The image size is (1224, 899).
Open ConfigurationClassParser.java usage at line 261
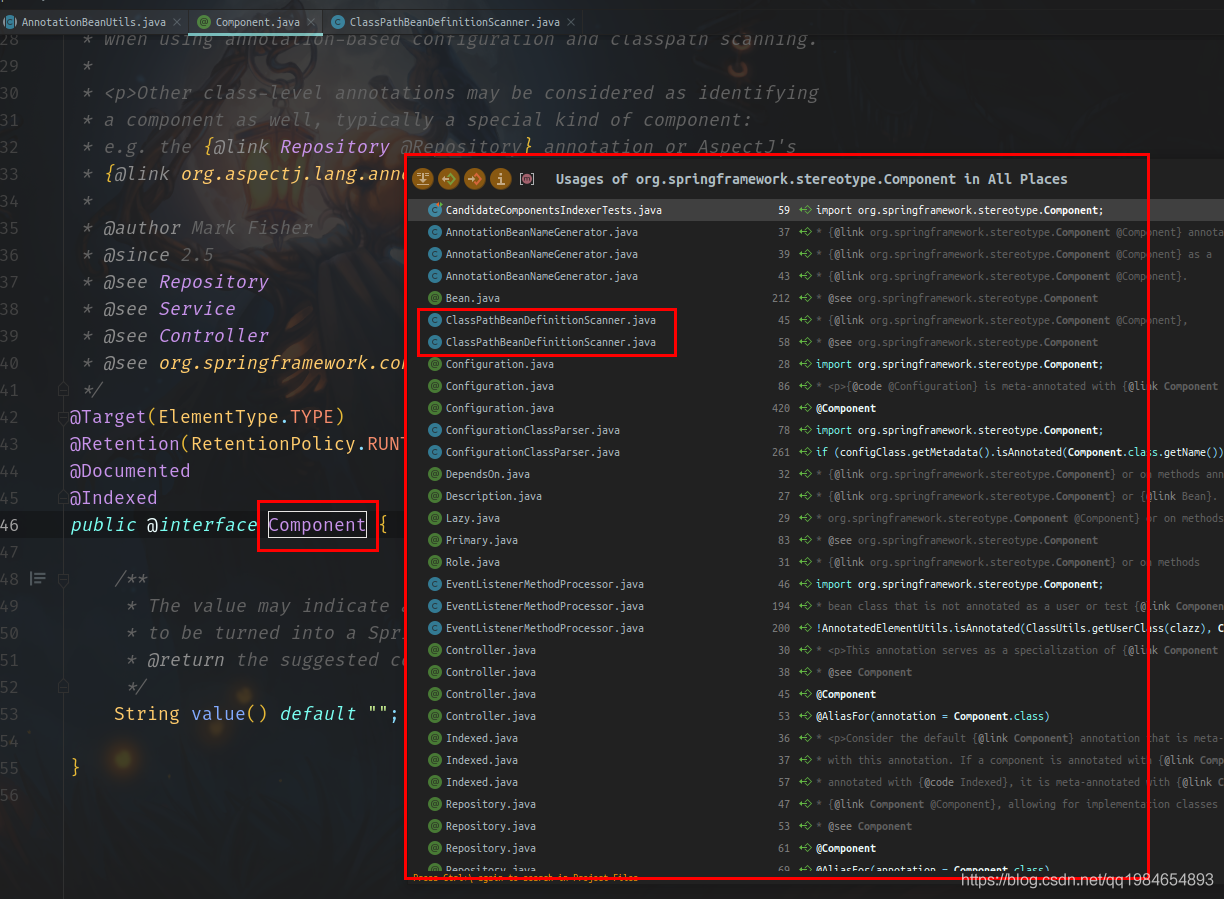pos(532,453)
